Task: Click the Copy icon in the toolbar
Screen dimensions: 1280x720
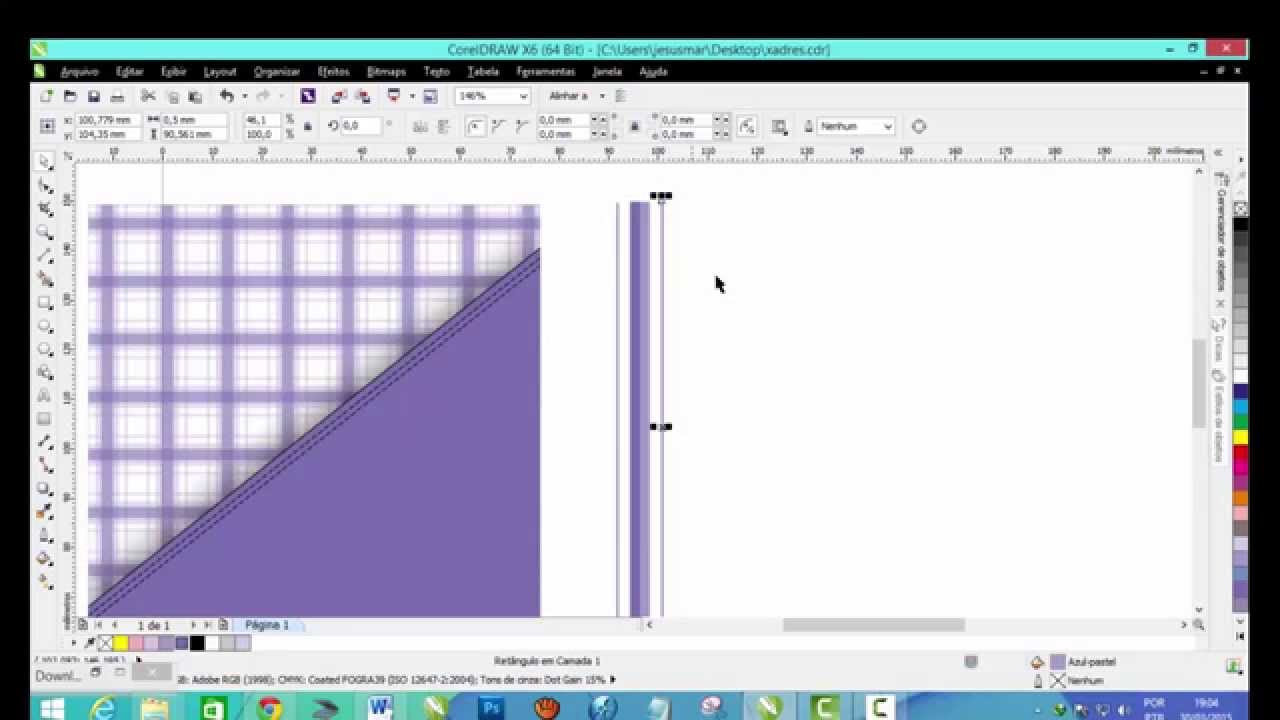Action: [x=172, y=96]
